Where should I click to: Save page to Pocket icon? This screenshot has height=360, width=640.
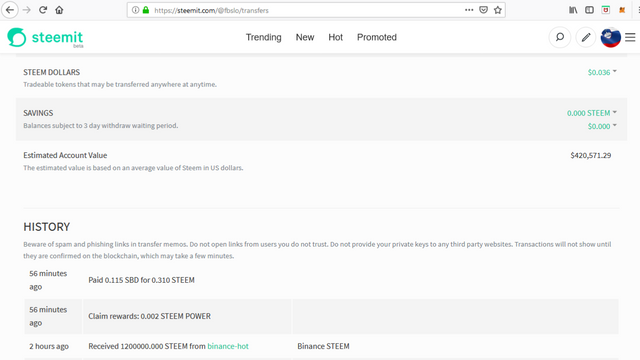(483, 10)
